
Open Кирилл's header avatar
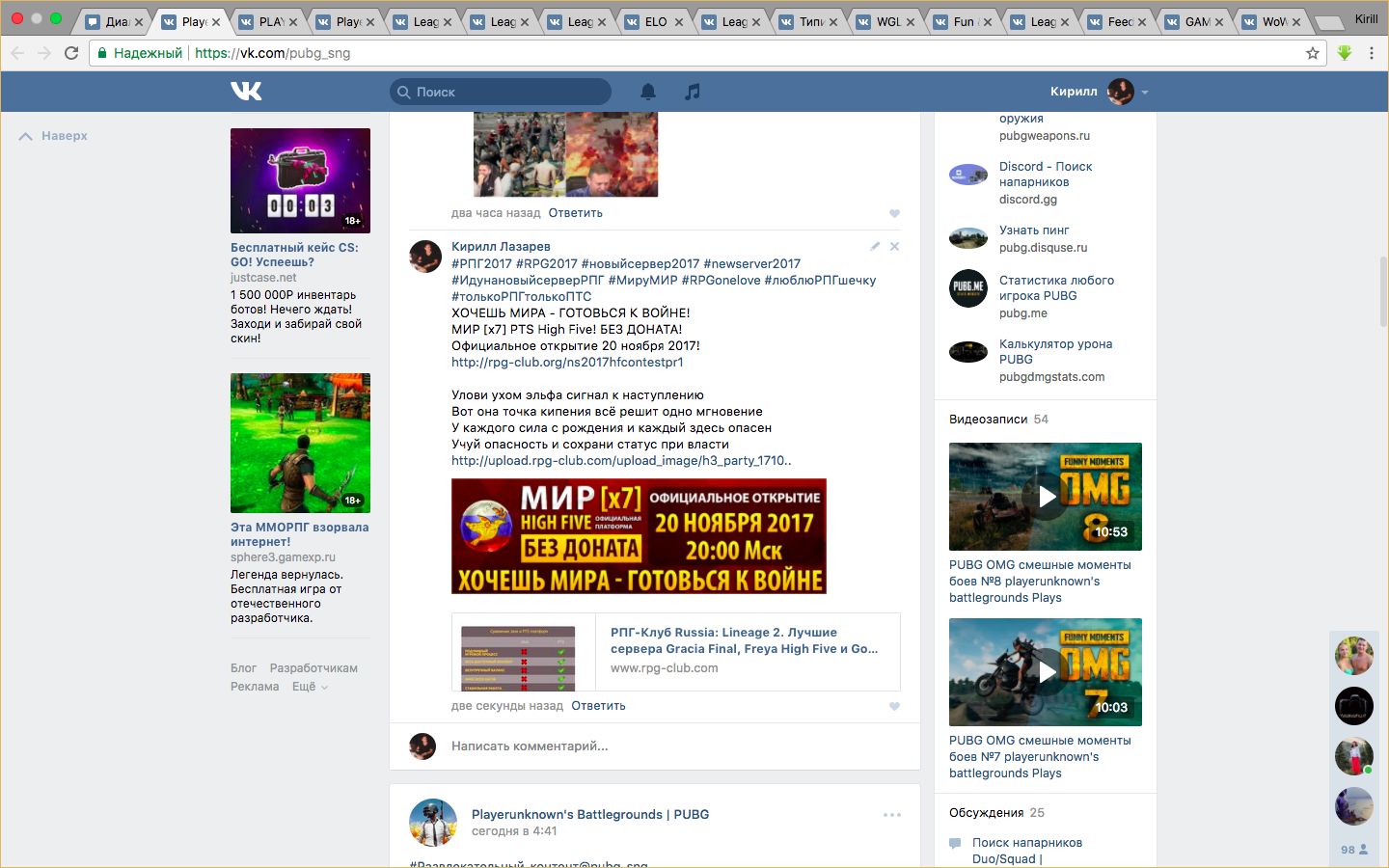click(x=1121, y=92)
